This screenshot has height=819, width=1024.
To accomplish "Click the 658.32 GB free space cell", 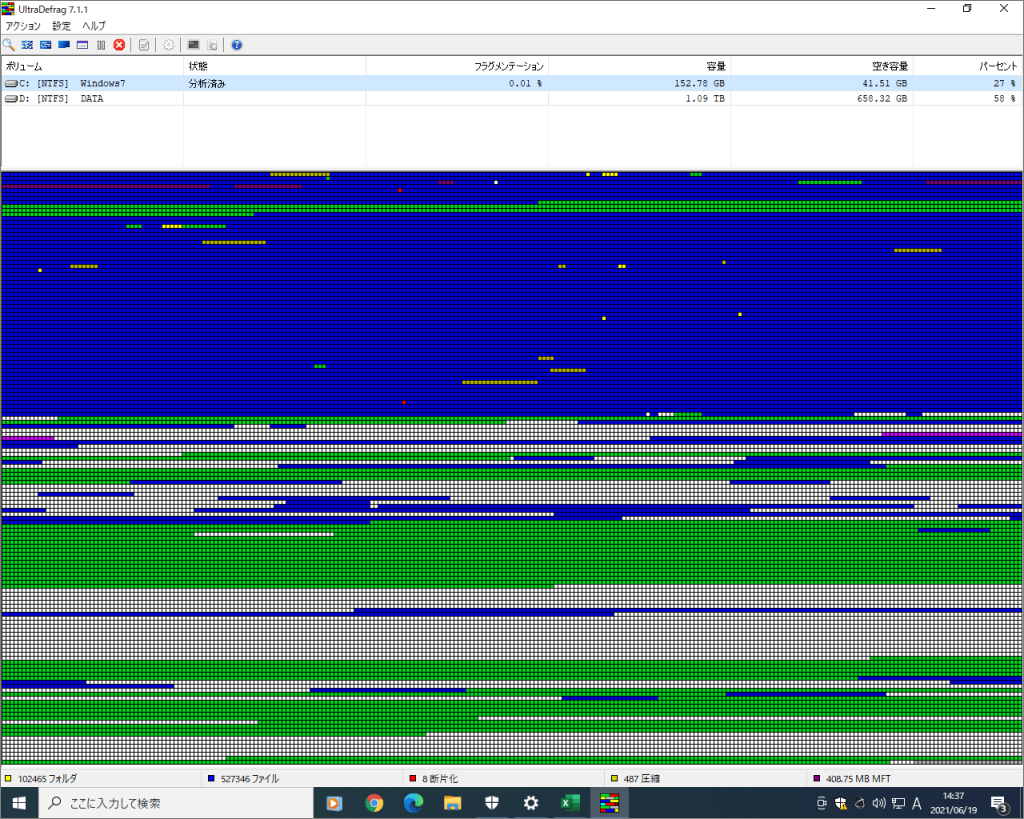I will coord(882,99).
